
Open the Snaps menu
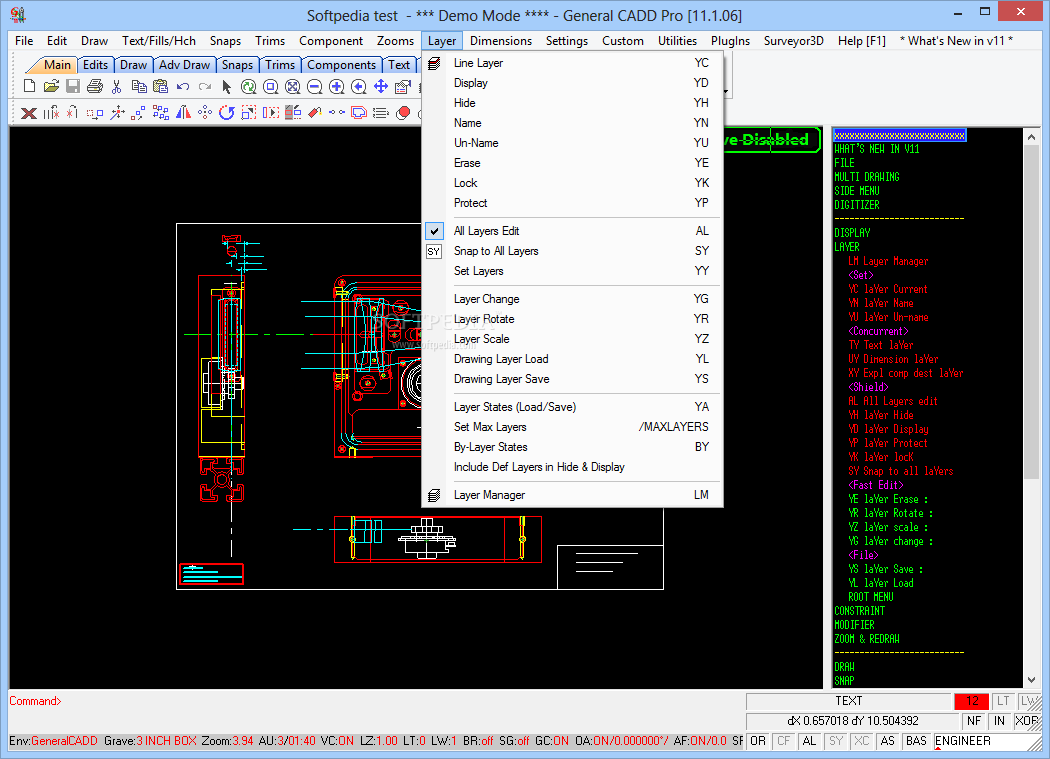click(225, 41)
